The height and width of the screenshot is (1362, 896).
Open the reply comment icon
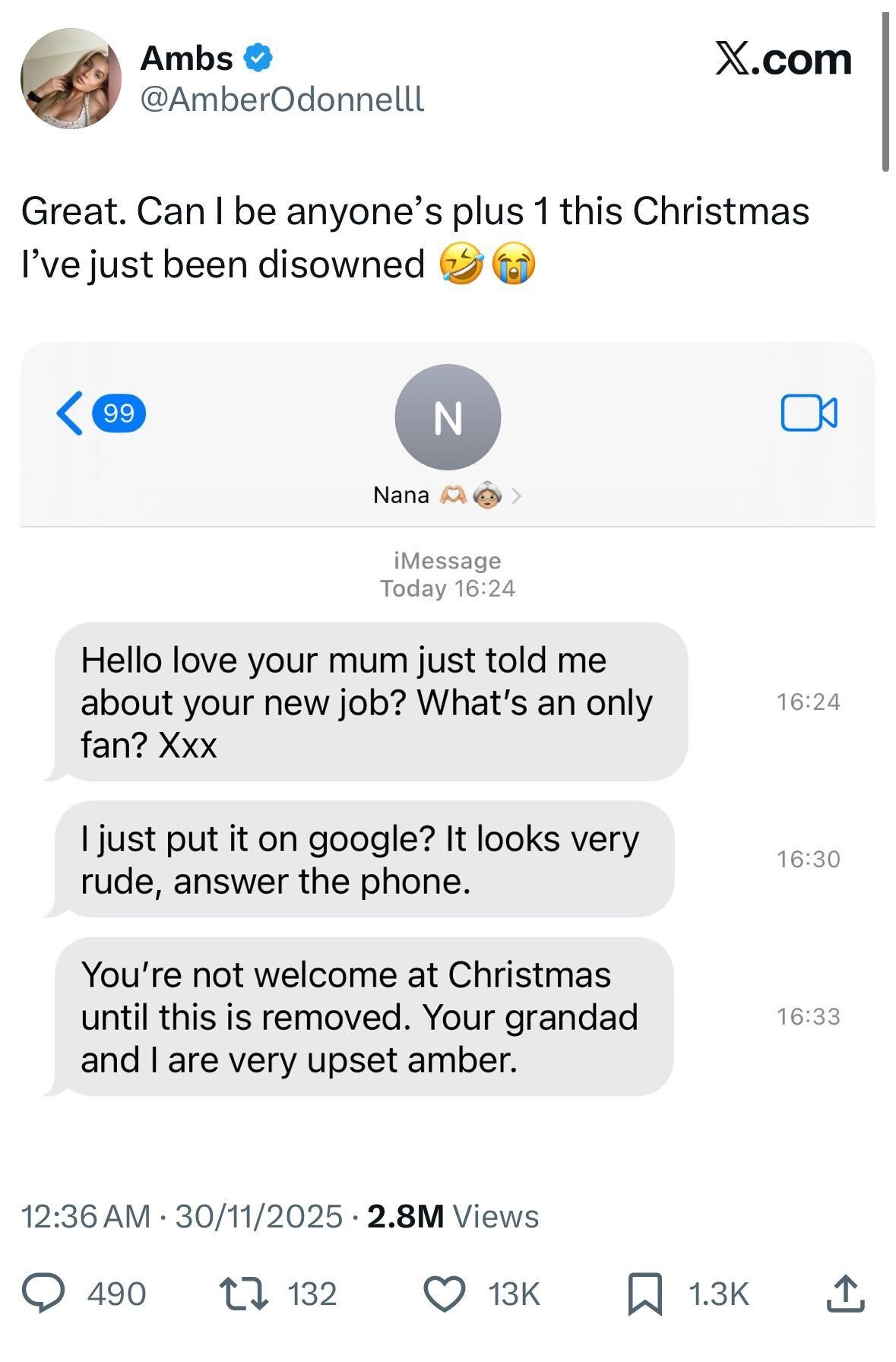[43, 1294]
